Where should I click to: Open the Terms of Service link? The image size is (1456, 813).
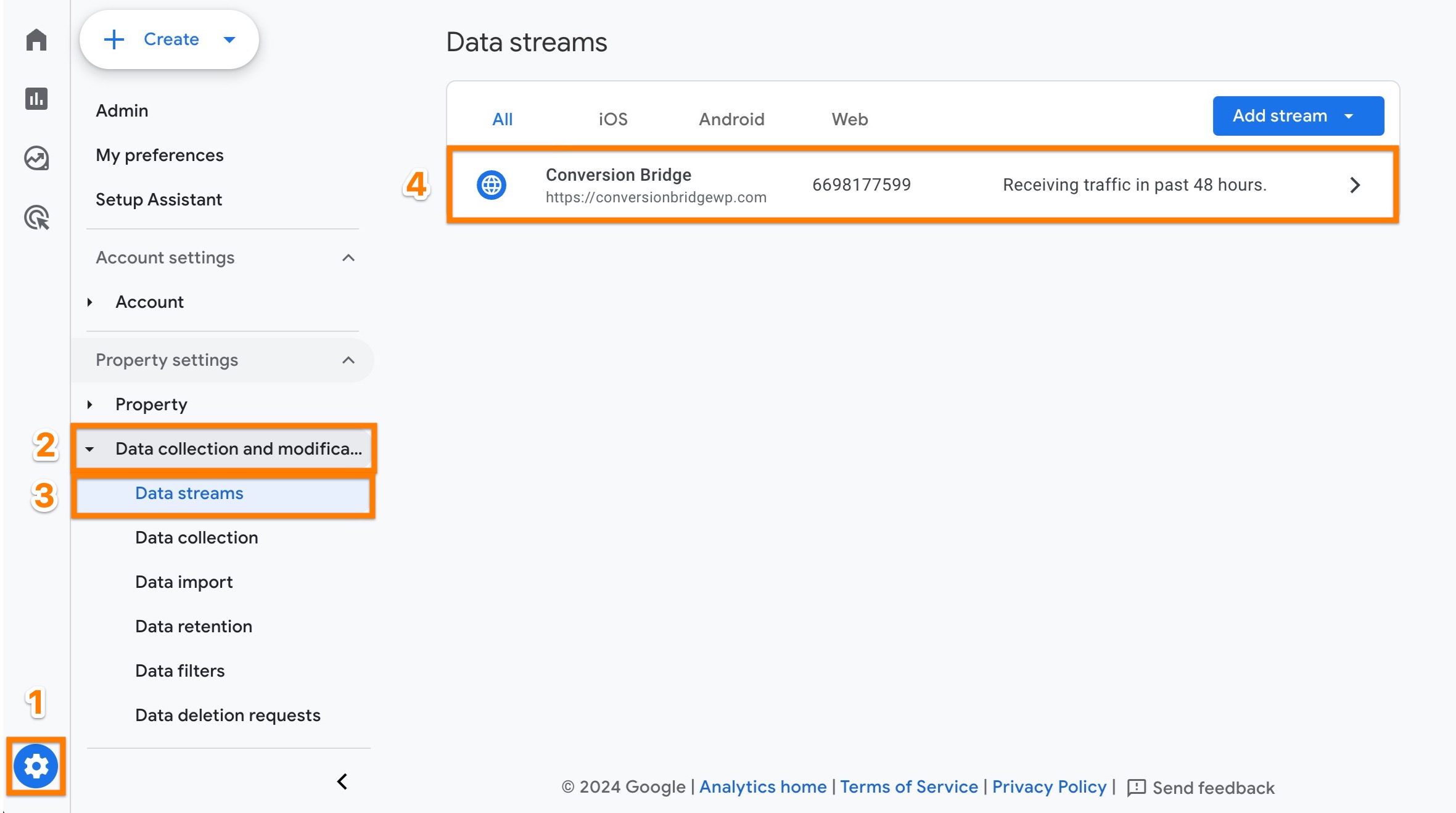coord(908,786)
